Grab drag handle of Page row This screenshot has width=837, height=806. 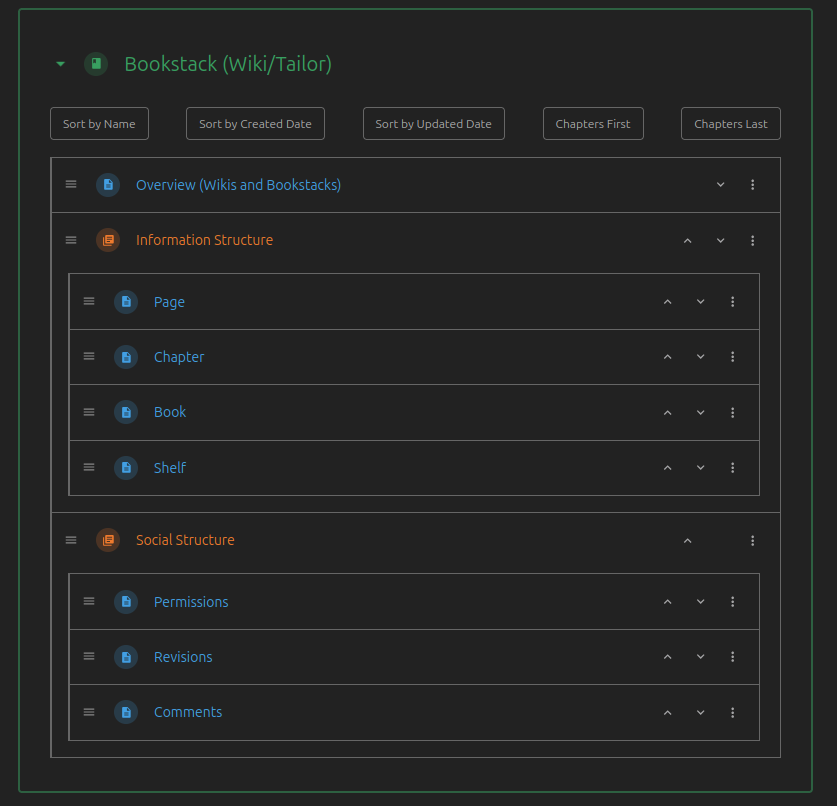[89, 302]
